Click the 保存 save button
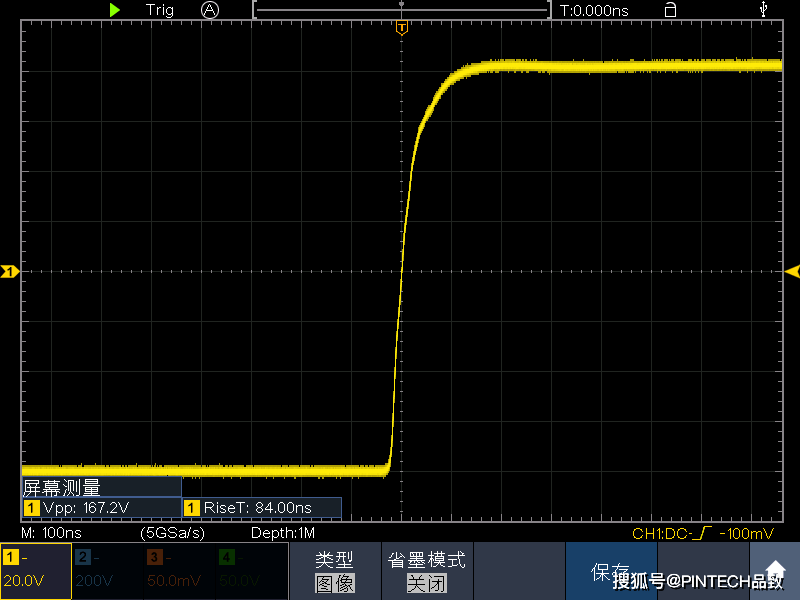 [611, 571]
